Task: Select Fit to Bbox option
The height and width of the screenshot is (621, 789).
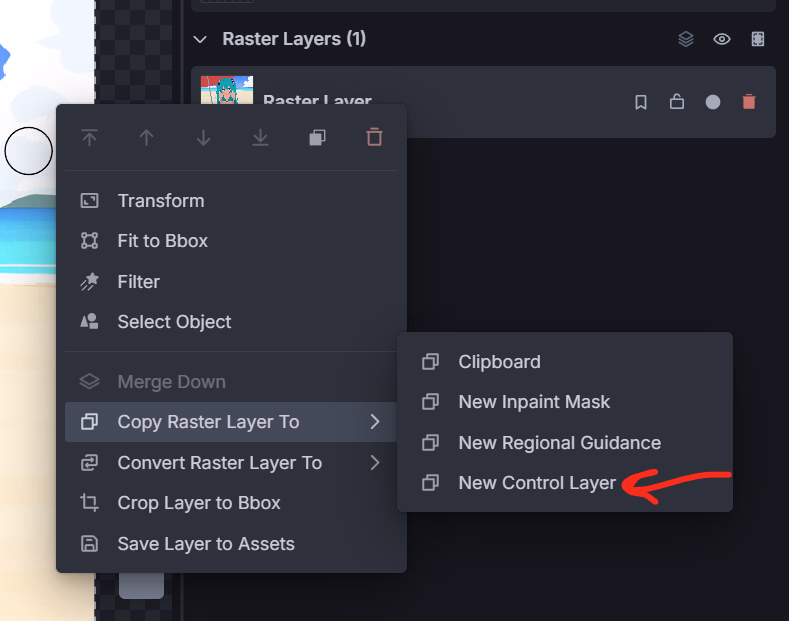Action: [231, 241]
